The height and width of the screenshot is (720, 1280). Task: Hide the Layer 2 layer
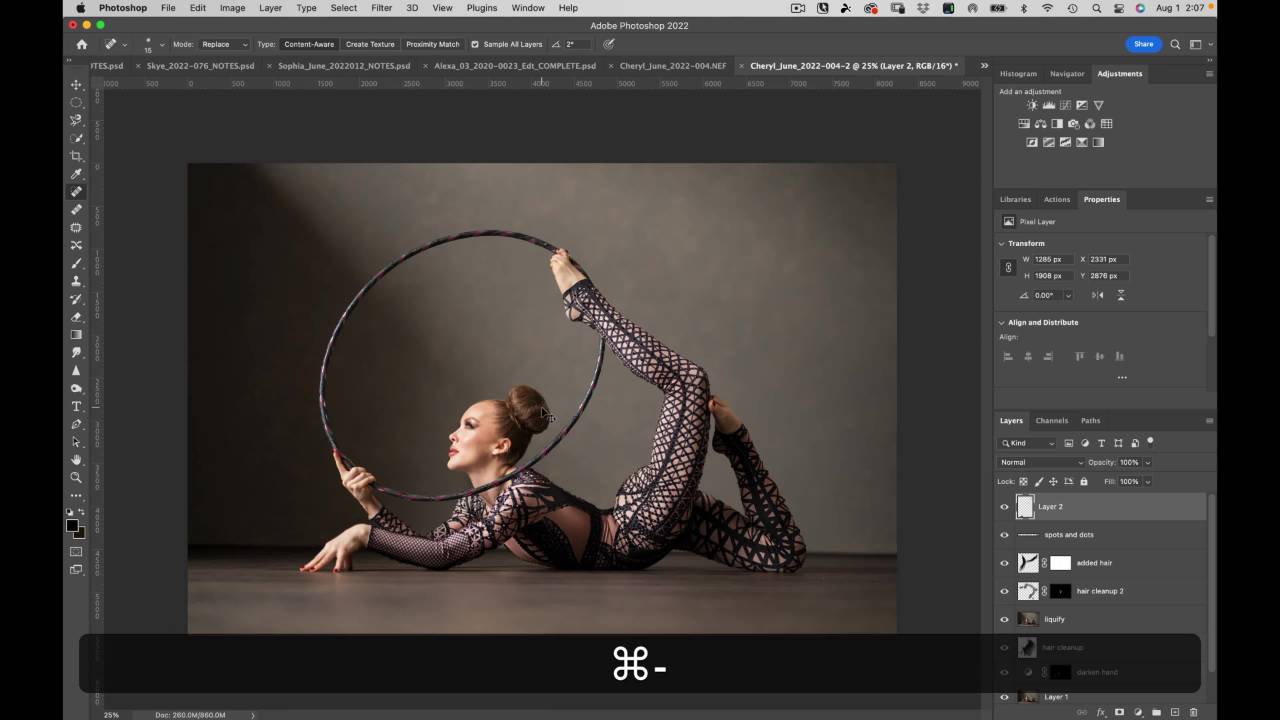1005,507
